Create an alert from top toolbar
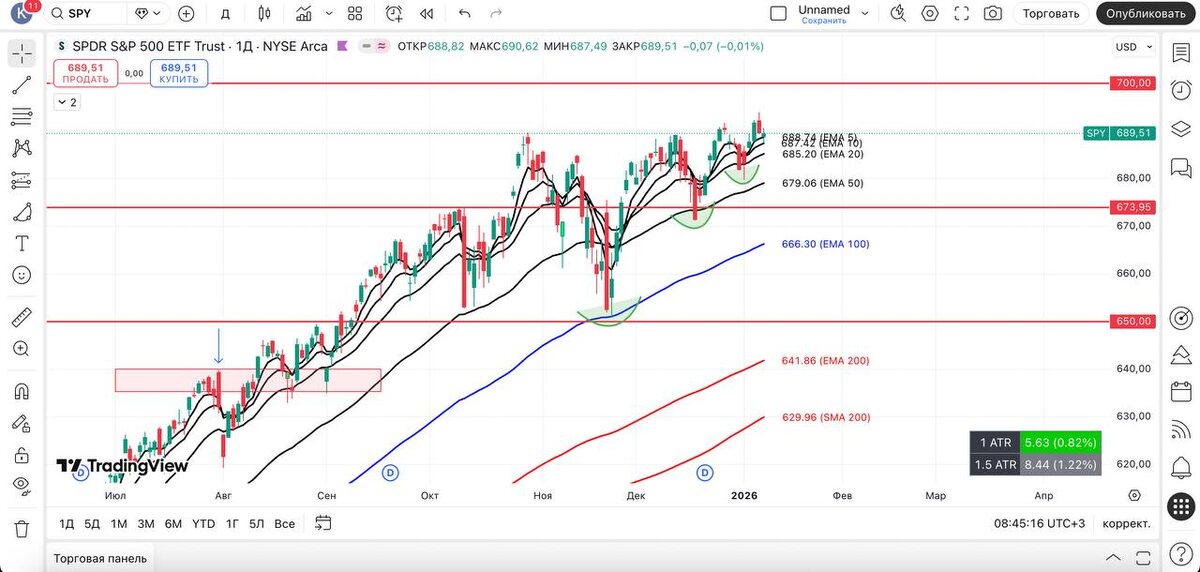 pos(394,13)
